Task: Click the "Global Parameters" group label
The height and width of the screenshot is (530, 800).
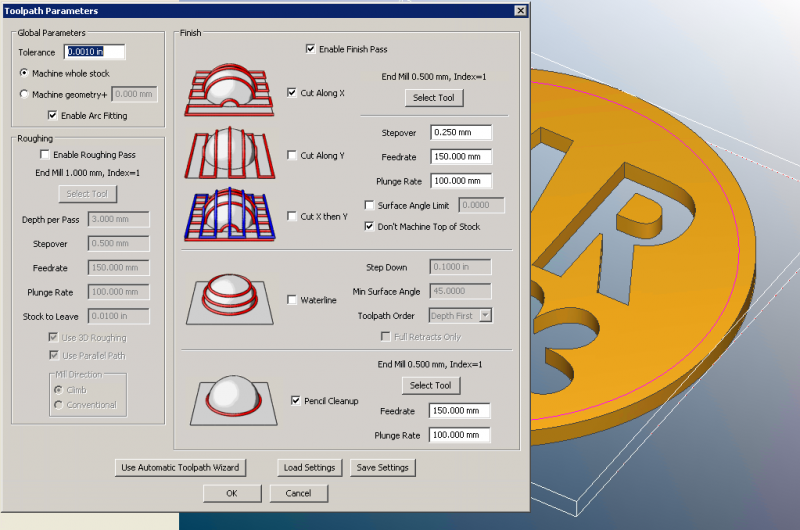Action: (52, 33)
